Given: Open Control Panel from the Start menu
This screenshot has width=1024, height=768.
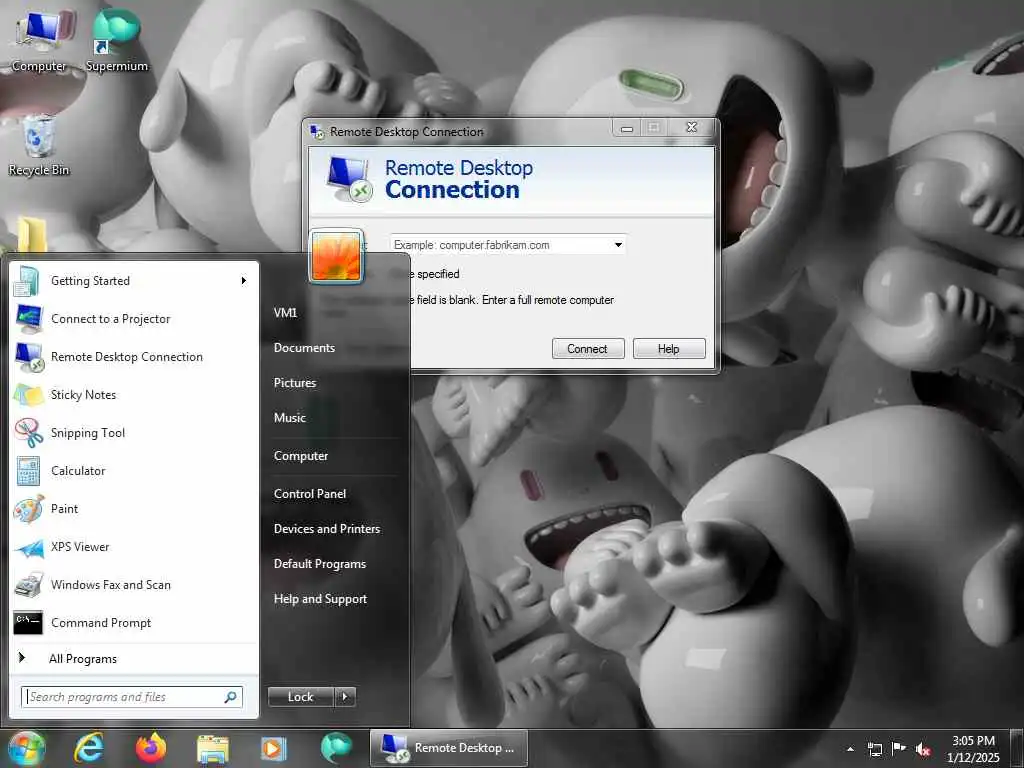Looking at the screenshot, I should 310,494.
